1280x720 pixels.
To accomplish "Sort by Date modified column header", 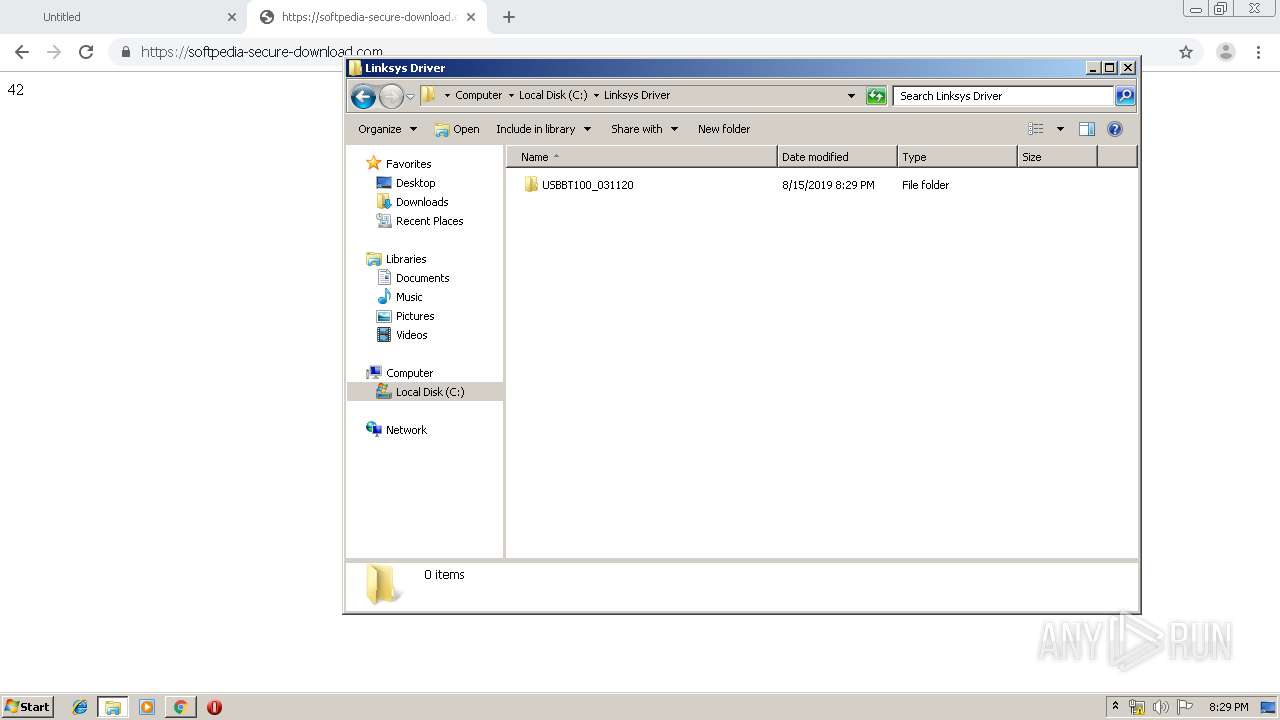I will pyautogui.click(x=837, y=157).
